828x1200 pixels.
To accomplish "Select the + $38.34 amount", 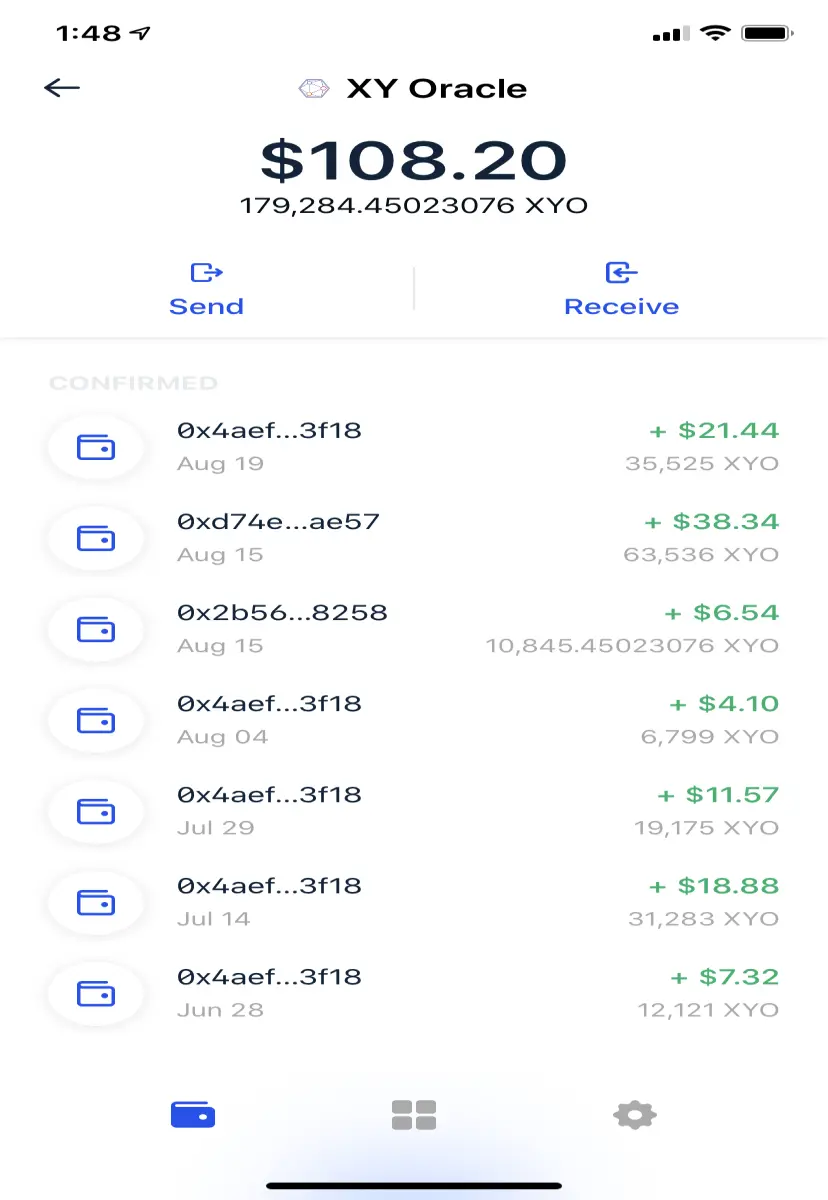I will tap(711, 522).
